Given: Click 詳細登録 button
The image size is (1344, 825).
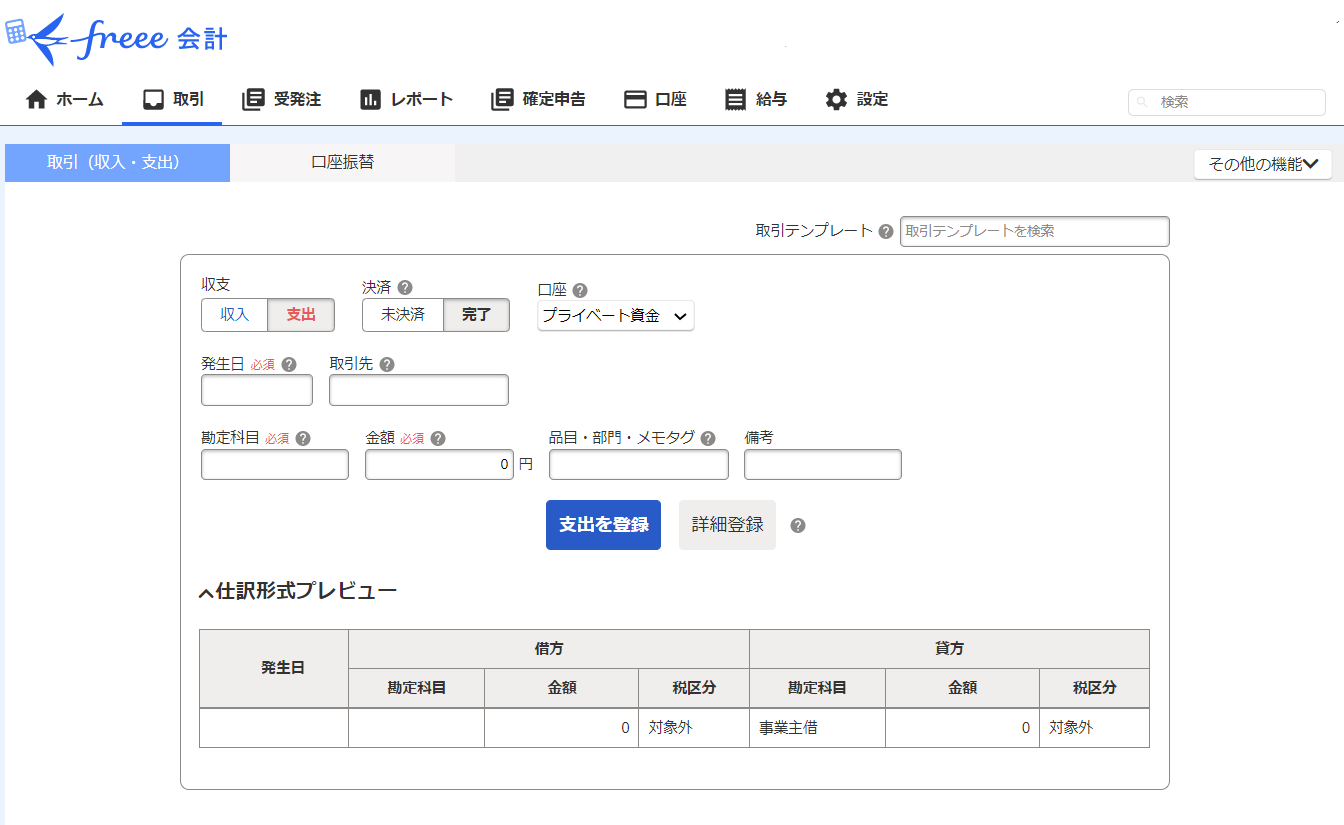Looking at the screenshot, I should 727,525.
